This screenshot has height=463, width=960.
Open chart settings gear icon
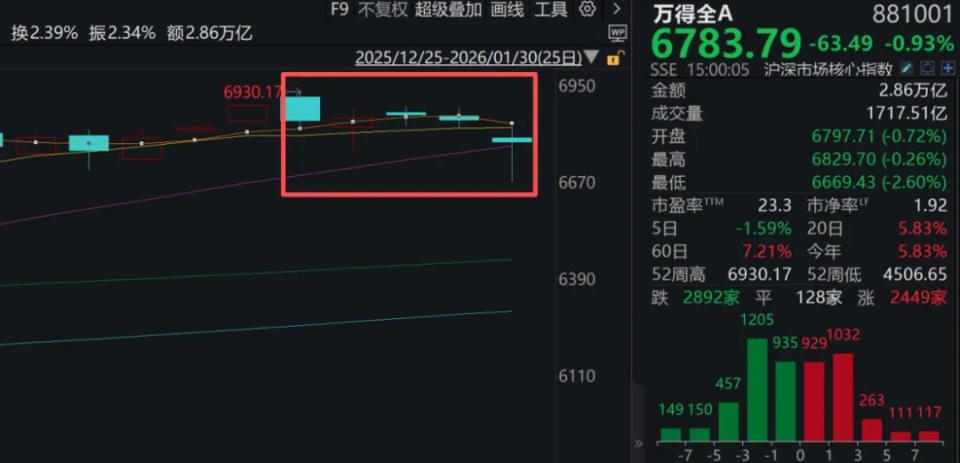[x=587, y=9]
